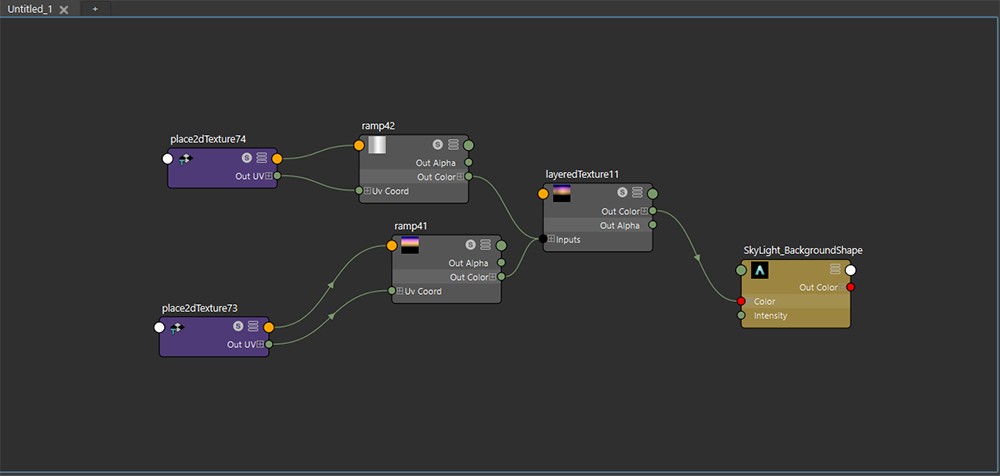Click black Inputs port on layeredTexture11
The width and height of the screenshot is (1000, 476).
pos(543,239)
